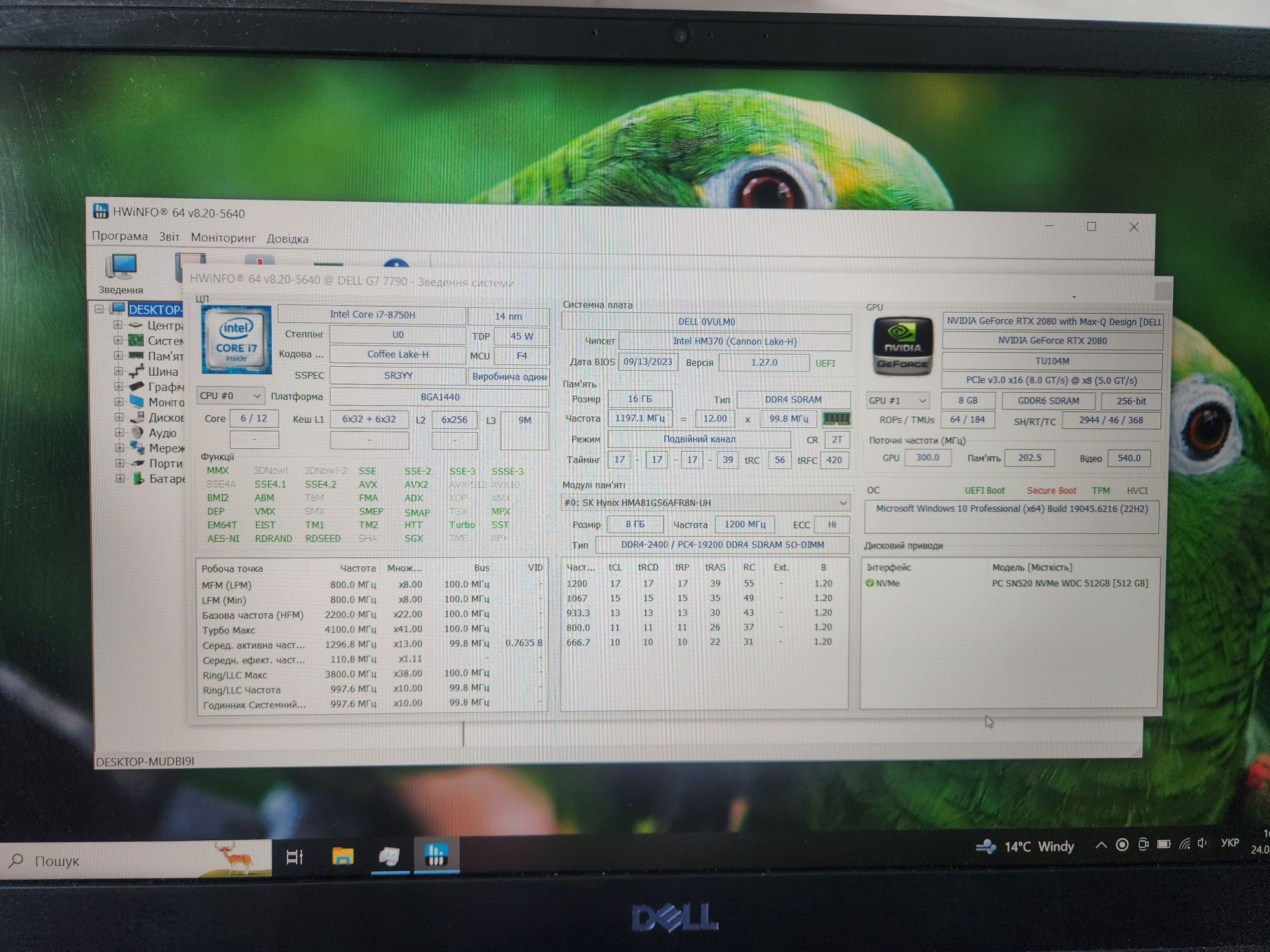1270x952 pixels.
Task: Select the DESKTOP computer tree icon
Action: coord(117,309)
